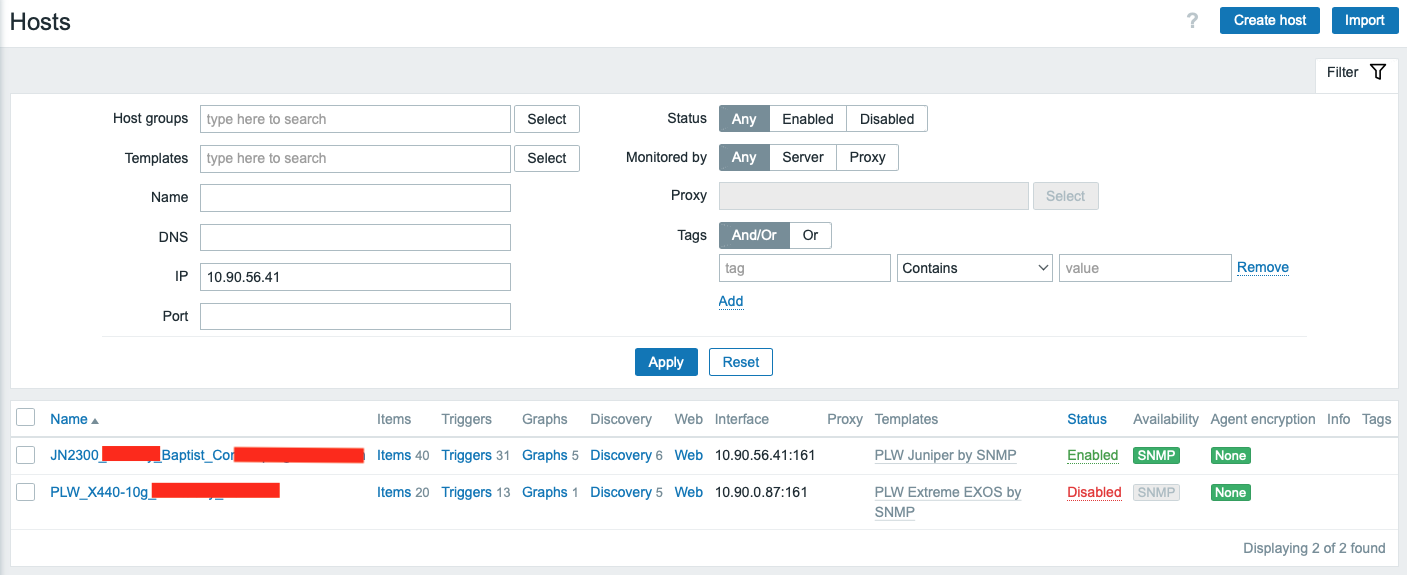This screenshot has width=1407, height=575.
Task: Open the tag operator Contains dropdown
Action: coord(974,268)
